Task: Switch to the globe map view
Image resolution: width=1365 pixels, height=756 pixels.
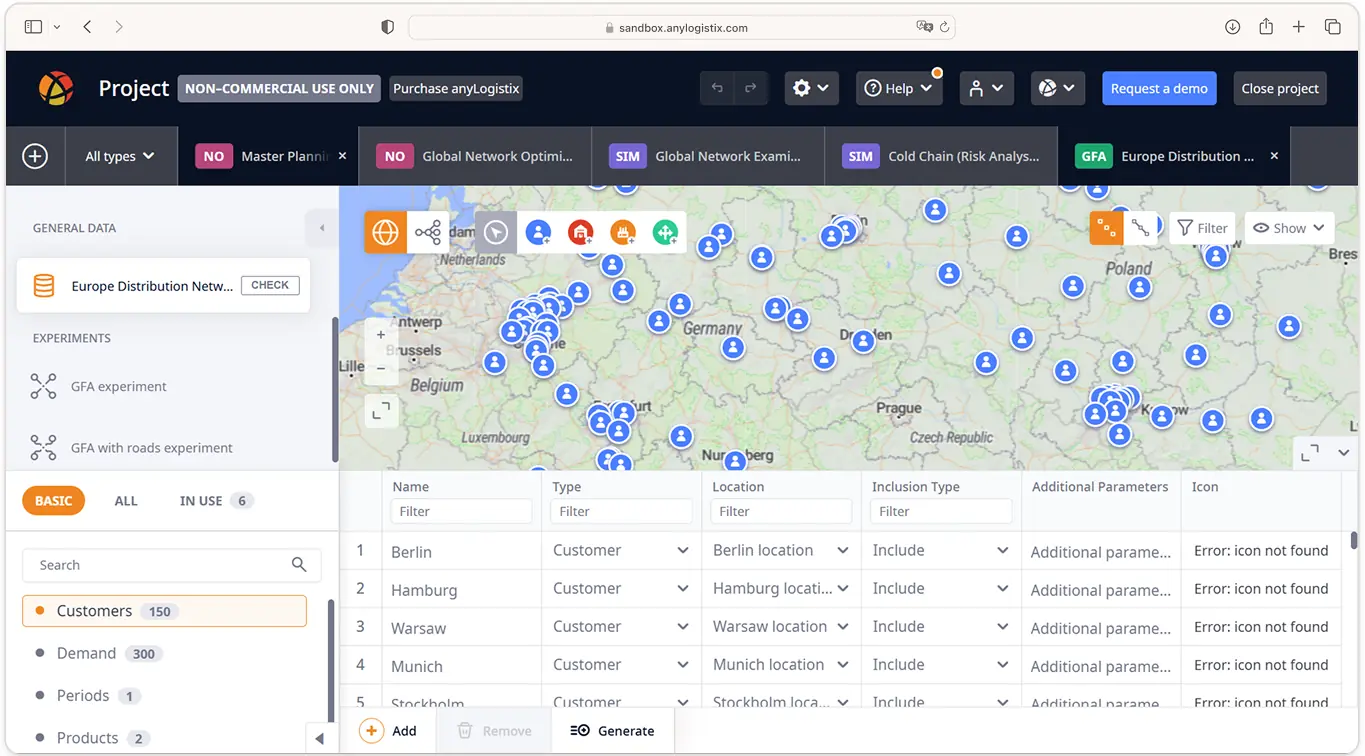Action: pos(385,233)
